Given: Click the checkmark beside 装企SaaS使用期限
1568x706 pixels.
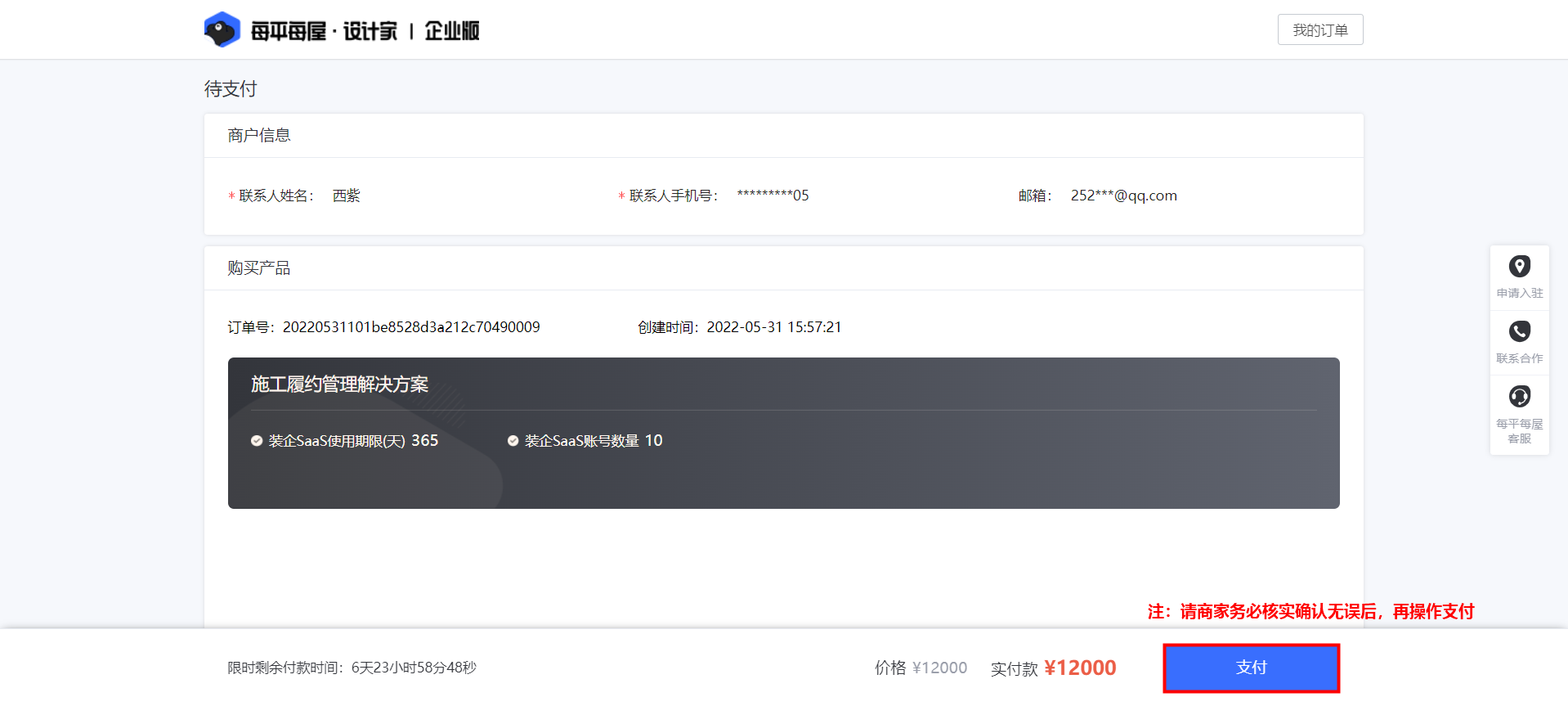Looking at the screenshot, I should pyautogui.click(x=257, y=441).
